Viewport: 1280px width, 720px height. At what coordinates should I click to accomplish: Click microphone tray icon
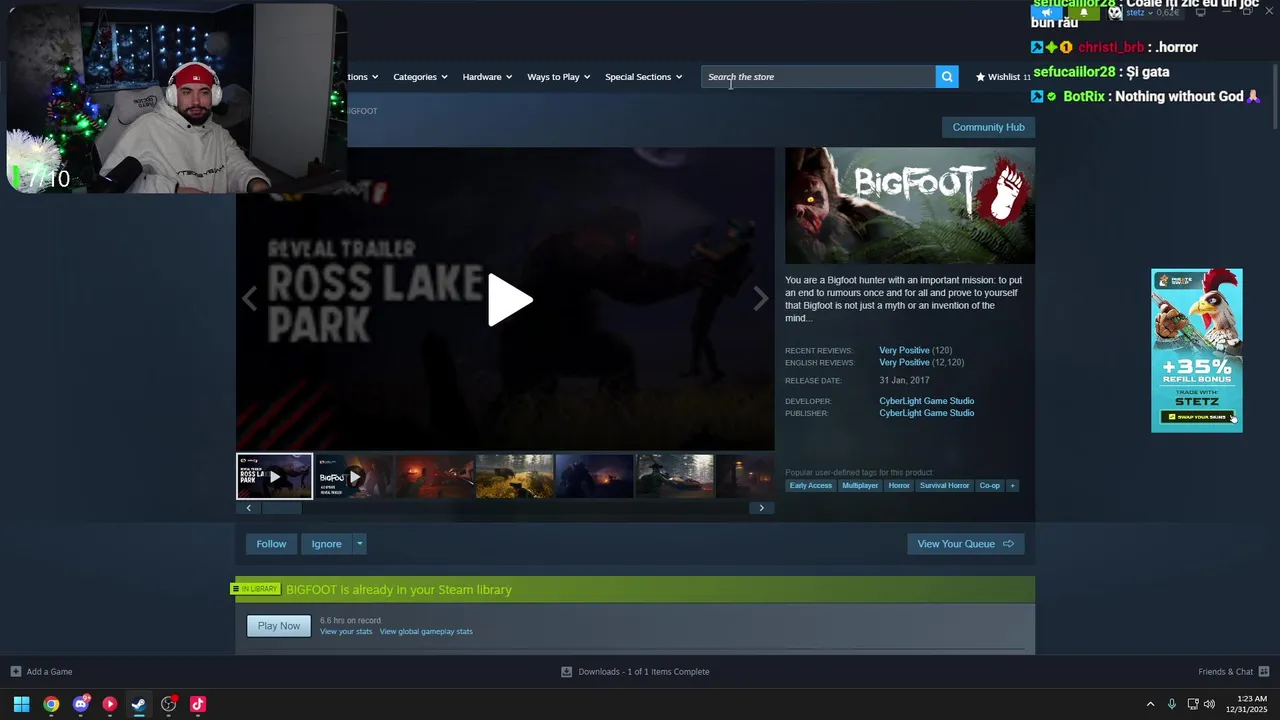(x=1172, y=704)
